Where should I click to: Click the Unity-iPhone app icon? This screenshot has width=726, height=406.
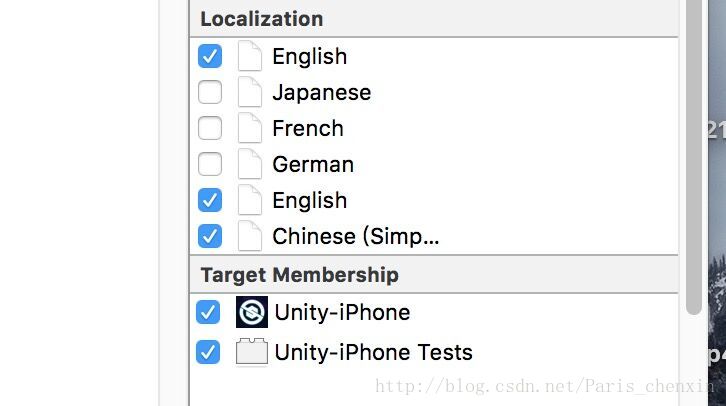click(x=252, y=312)
